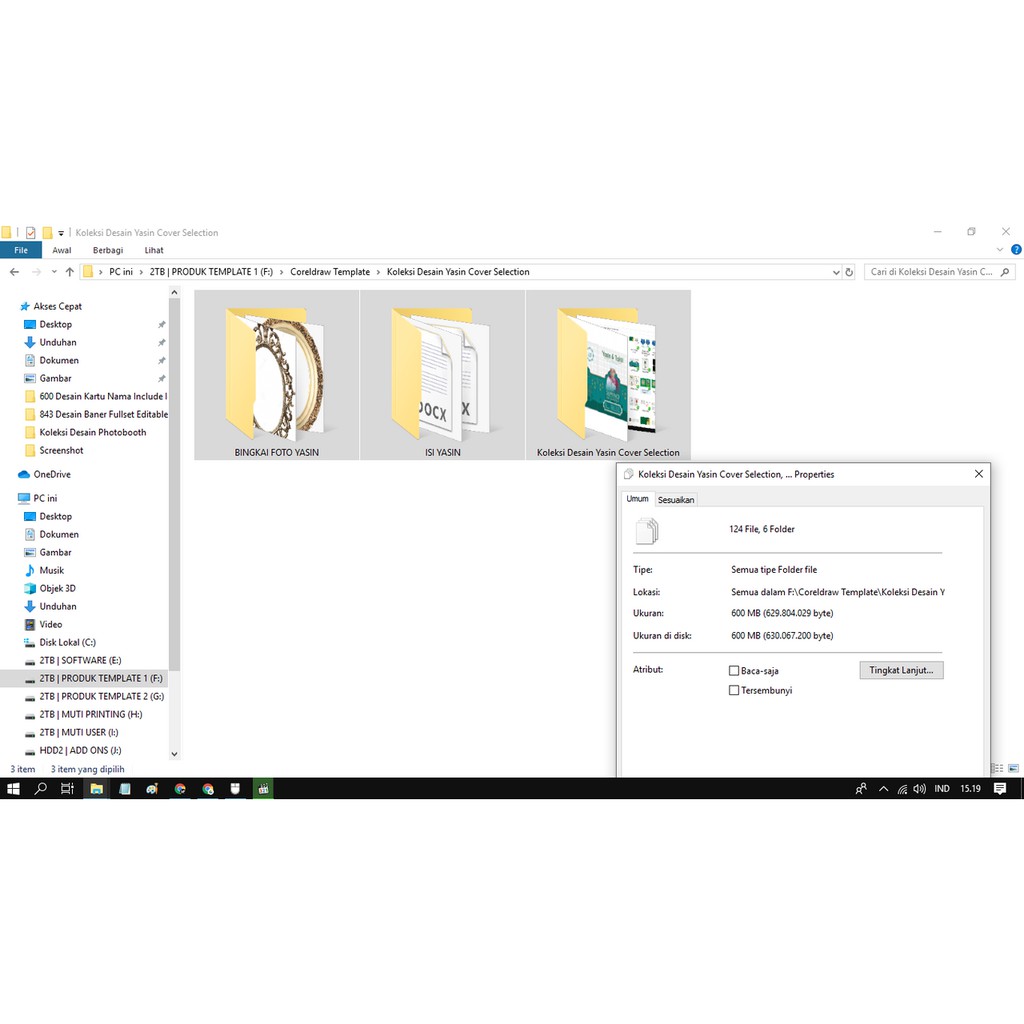This screenshot has height=1024, width=1024.
Task: Open the notification center icon
Action: 1000,789
